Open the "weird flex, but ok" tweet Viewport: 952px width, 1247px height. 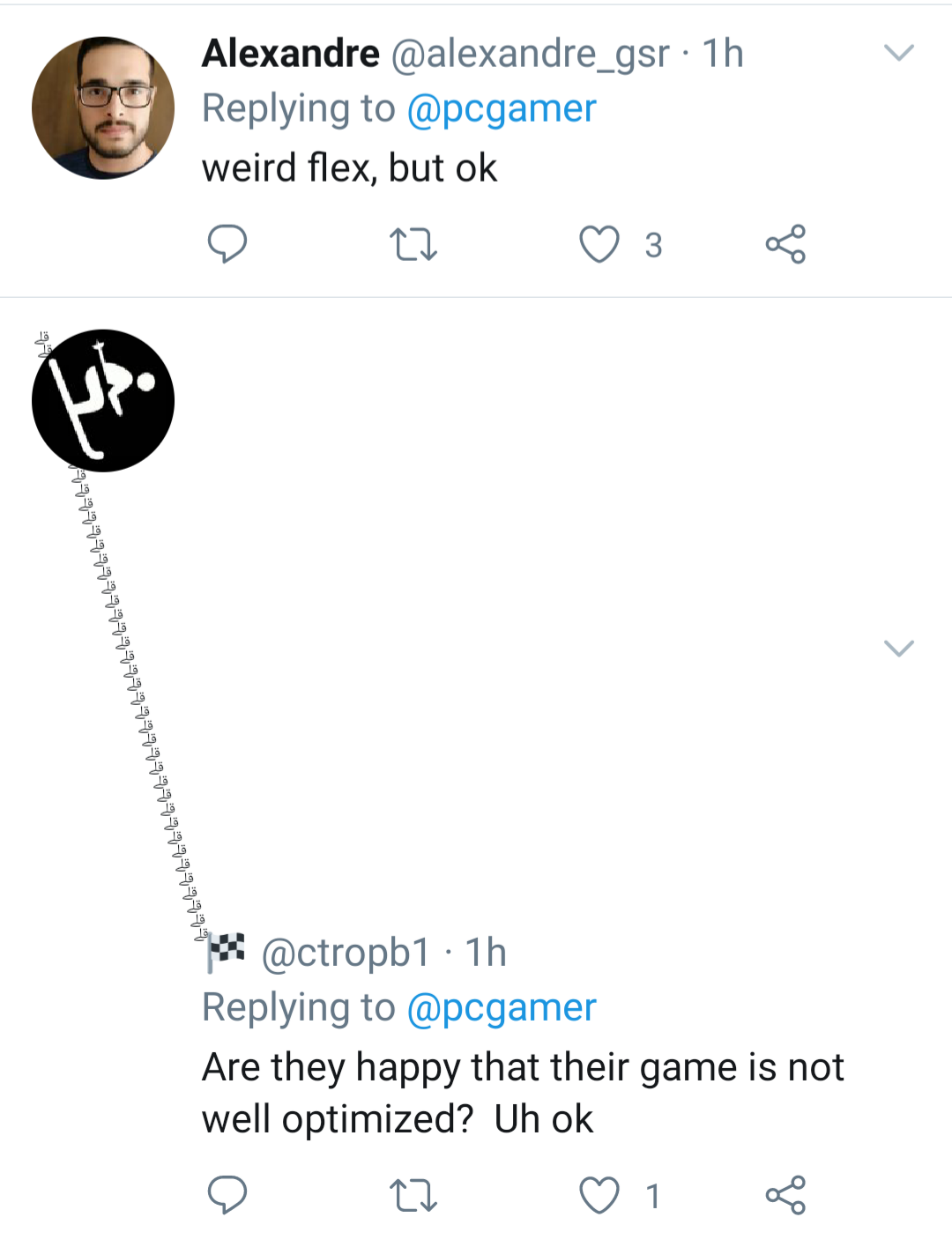[x=350, y=168]
